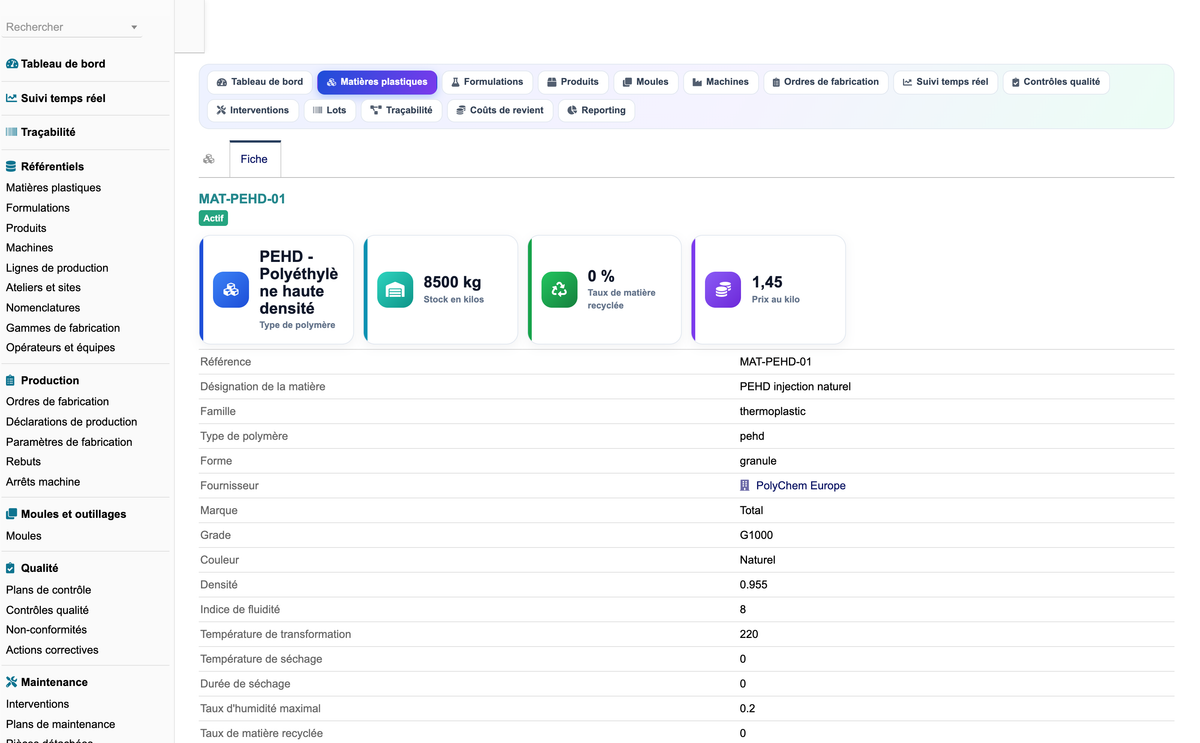Click the 1,45 price per kilo value
1200x743 pixels.
pyautogui.click(x=767, y=283)
